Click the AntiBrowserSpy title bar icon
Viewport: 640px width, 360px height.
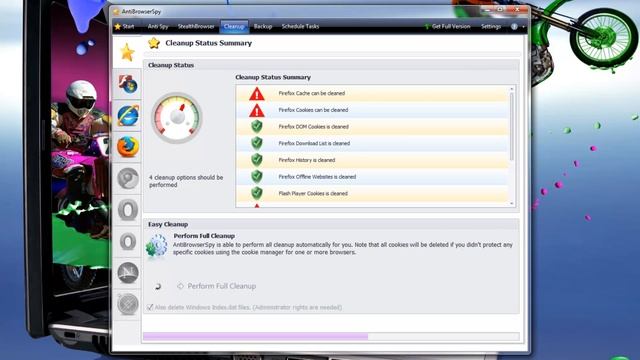[116, 11]
